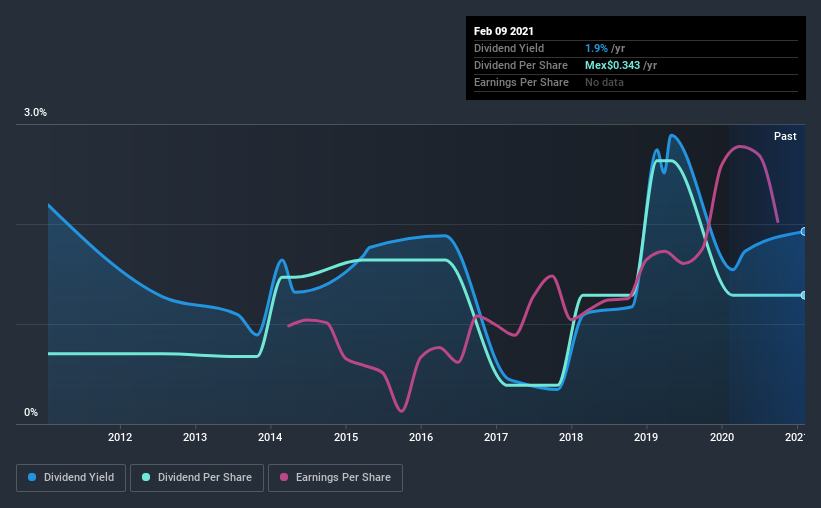Click the Past region label

(x=785, y=136)
